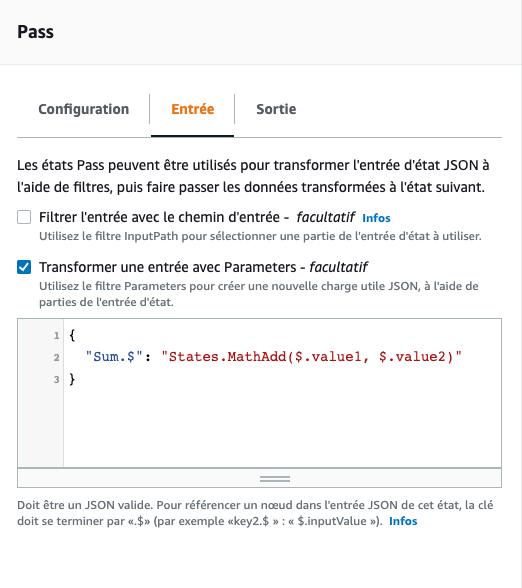Place cursor on States.MathAdd function name

(x=228, y=356)
